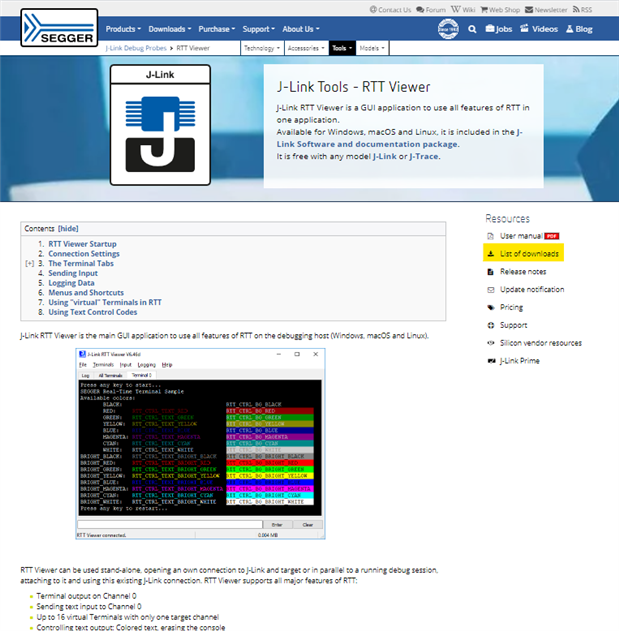619x631 pixels.
Task: Jump to The Terminal Tabs section
Action: coord(81,264)
